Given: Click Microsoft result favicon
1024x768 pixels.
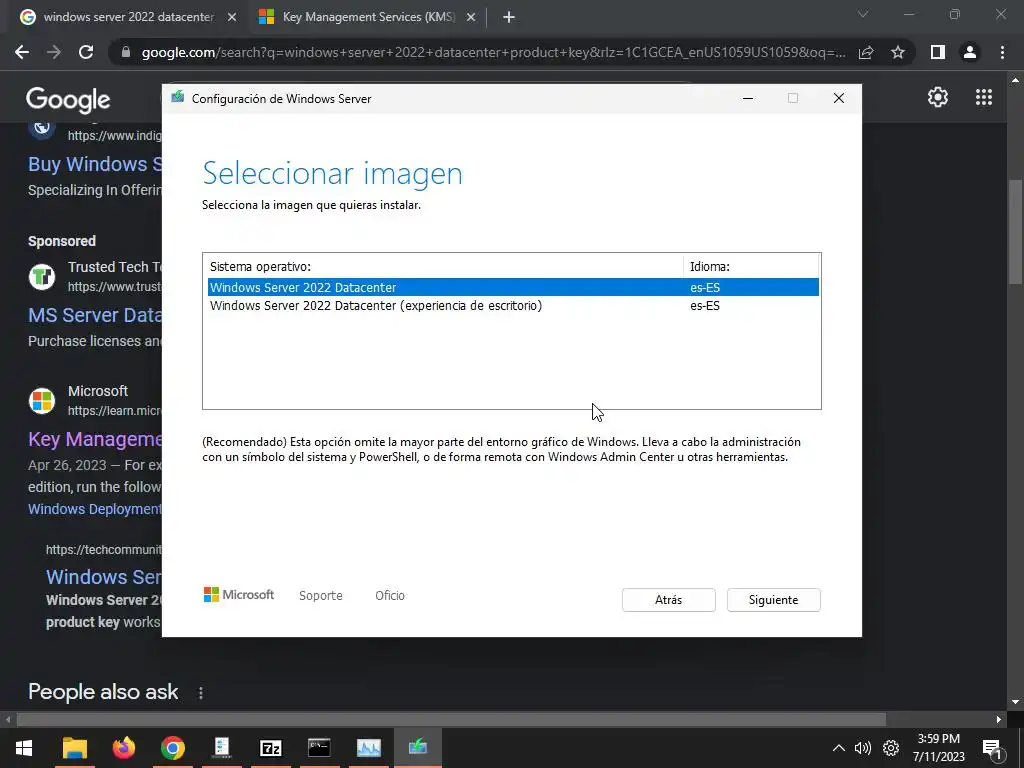Looking at the screenshot, I should [x=42, y=400].
